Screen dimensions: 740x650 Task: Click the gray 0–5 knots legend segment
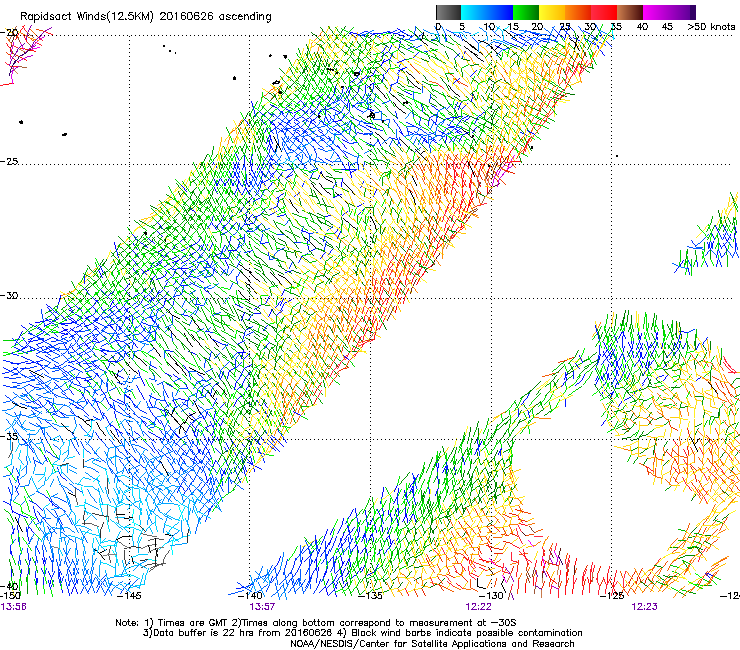(448, 12)
